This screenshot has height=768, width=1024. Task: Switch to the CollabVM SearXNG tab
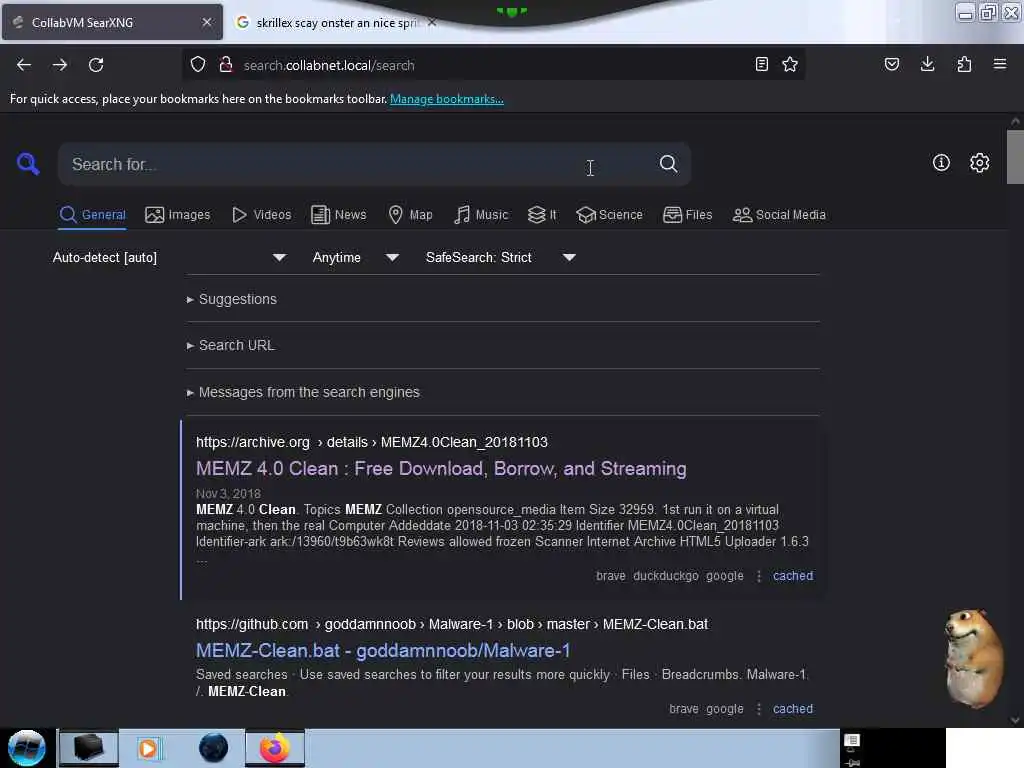pos(112,22)
